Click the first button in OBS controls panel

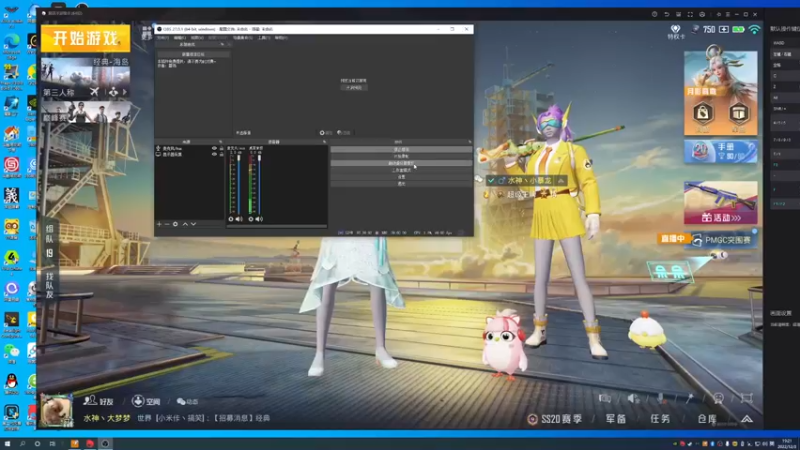pos(402,149)
